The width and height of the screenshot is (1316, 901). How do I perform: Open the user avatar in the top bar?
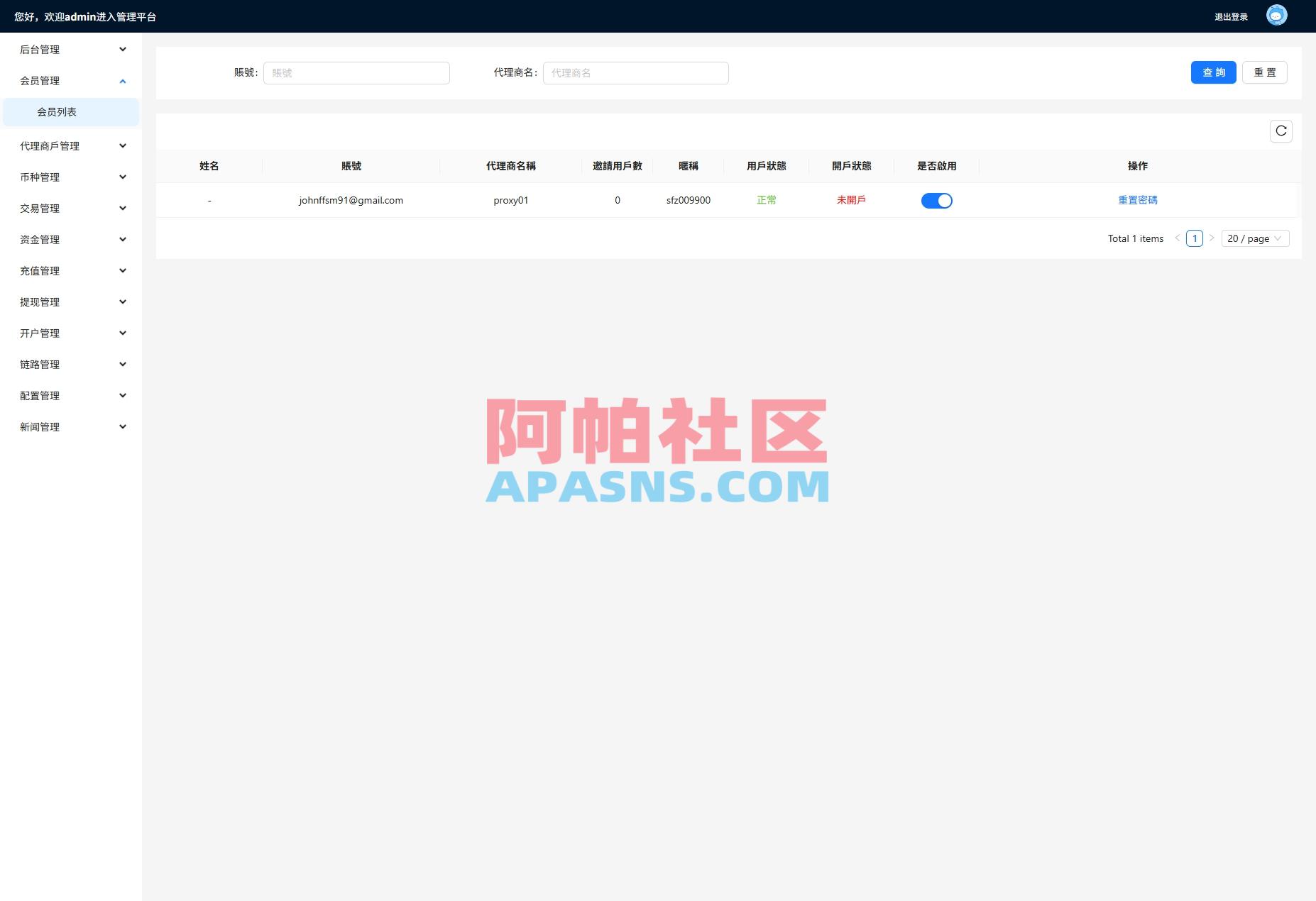1275,15
